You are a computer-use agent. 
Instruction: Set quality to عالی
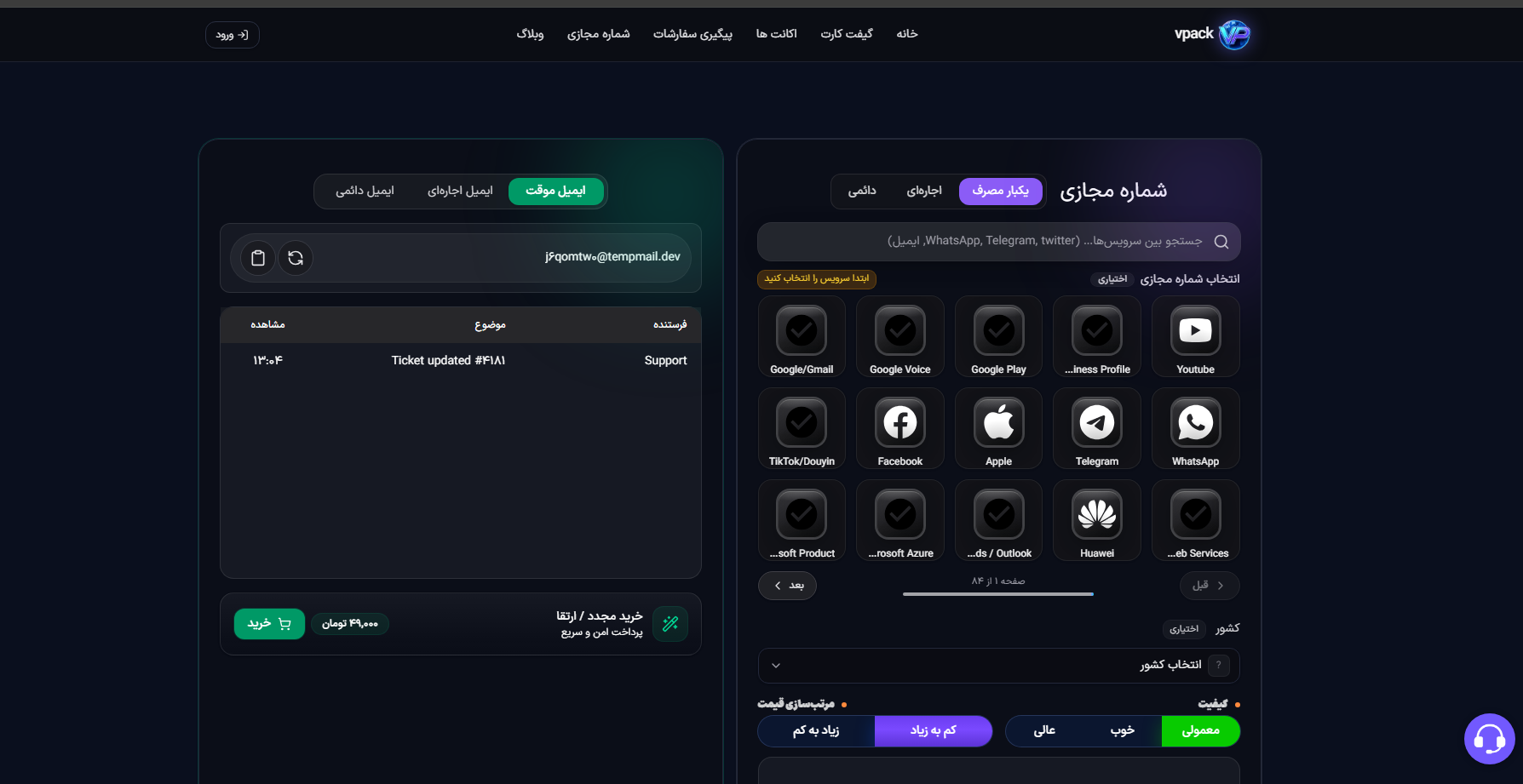(1044, 731)
